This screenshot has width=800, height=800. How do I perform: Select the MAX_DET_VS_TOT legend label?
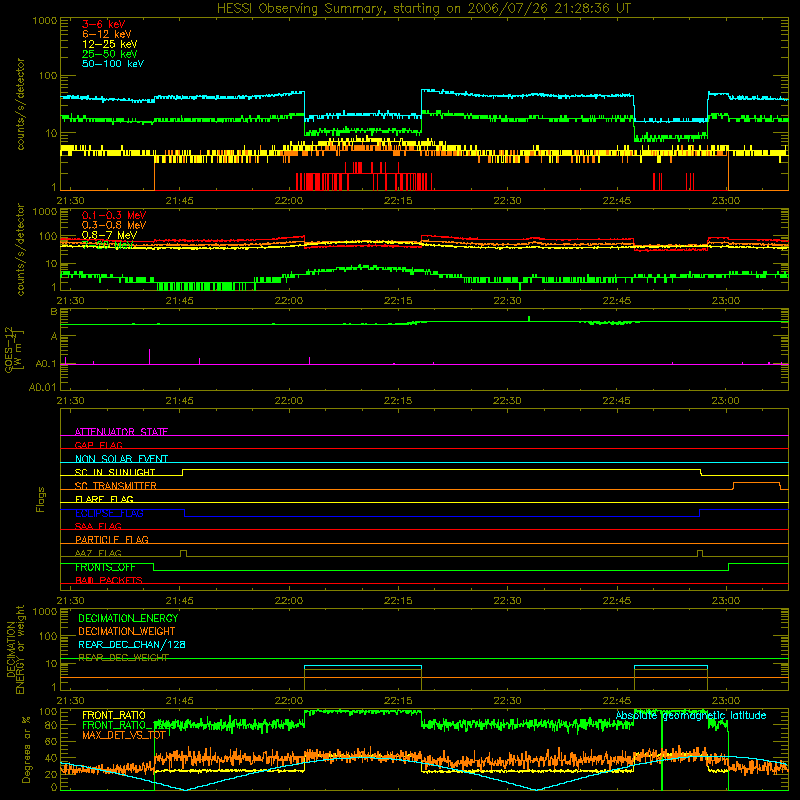coord(123,735)
